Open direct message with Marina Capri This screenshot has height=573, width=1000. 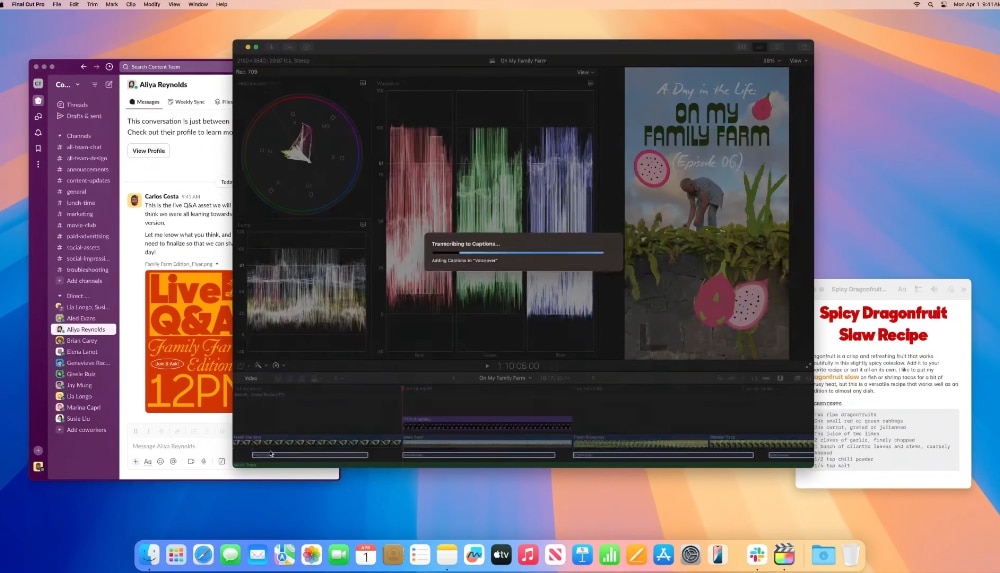pyautogui.click(x=83, y=407)
